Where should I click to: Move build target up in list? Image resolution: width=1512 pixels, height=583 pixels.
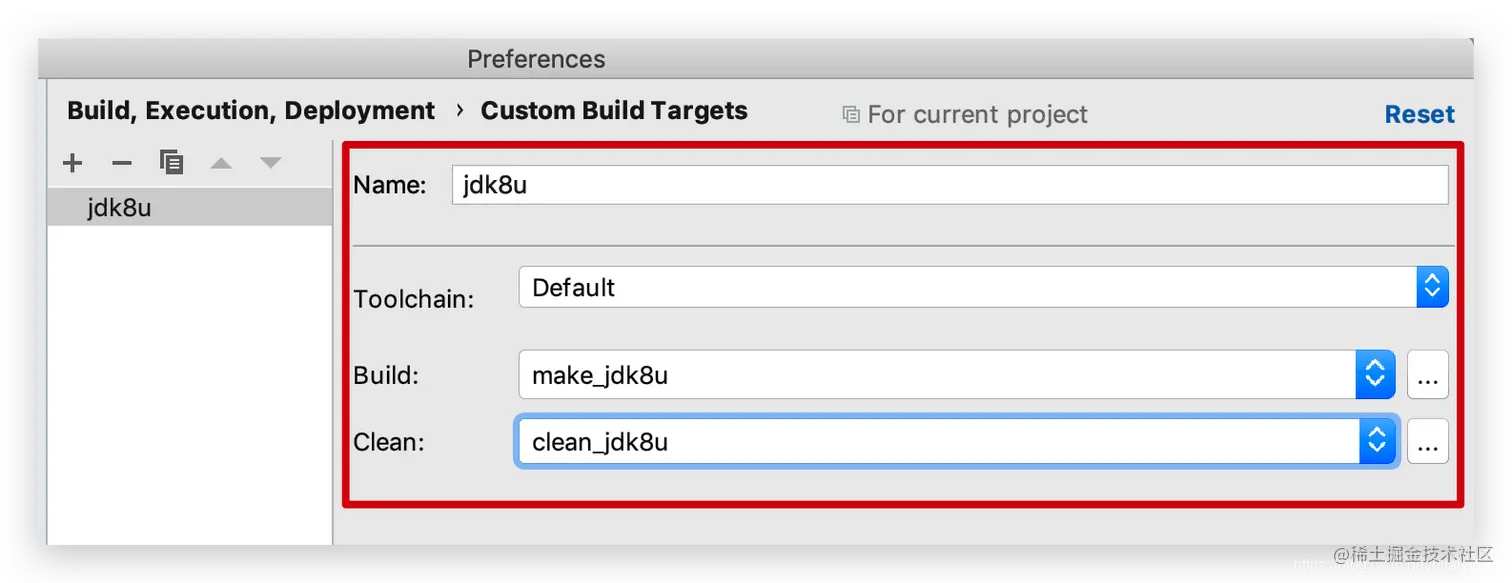221,163
